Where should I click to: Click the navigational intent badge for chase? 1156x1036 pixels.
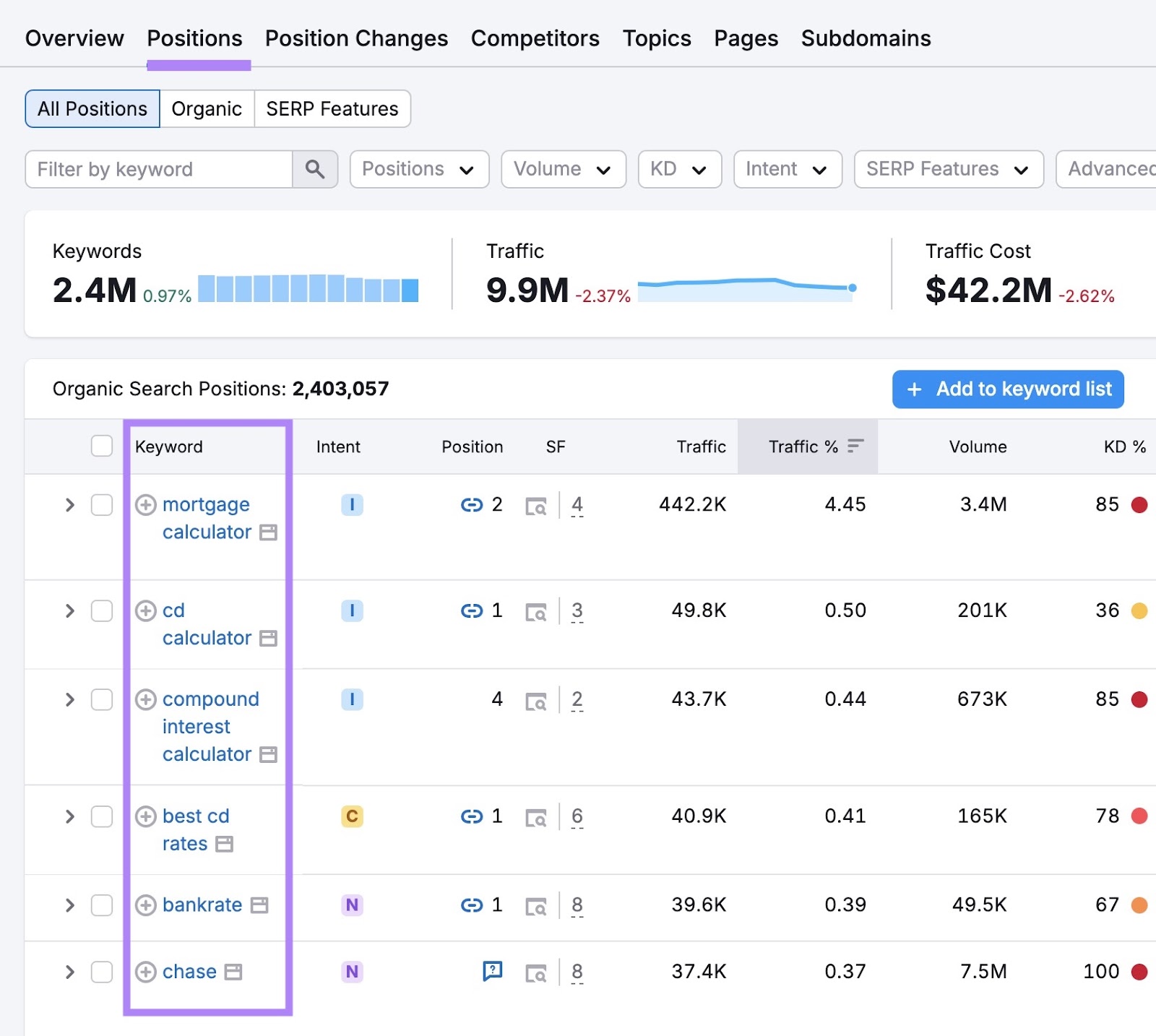(x=352, y=972)
